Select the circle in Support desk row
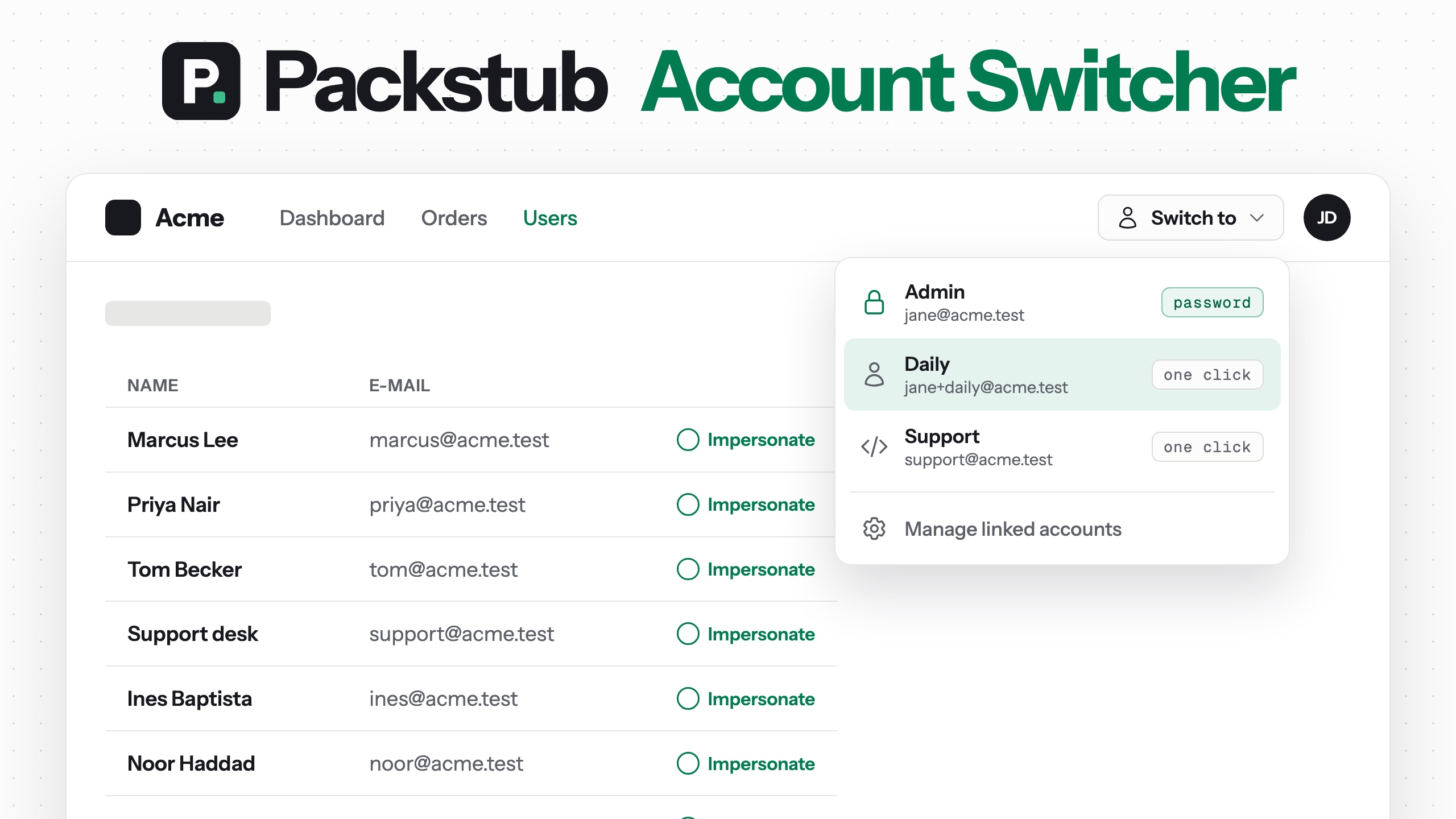 pos(688,634)
